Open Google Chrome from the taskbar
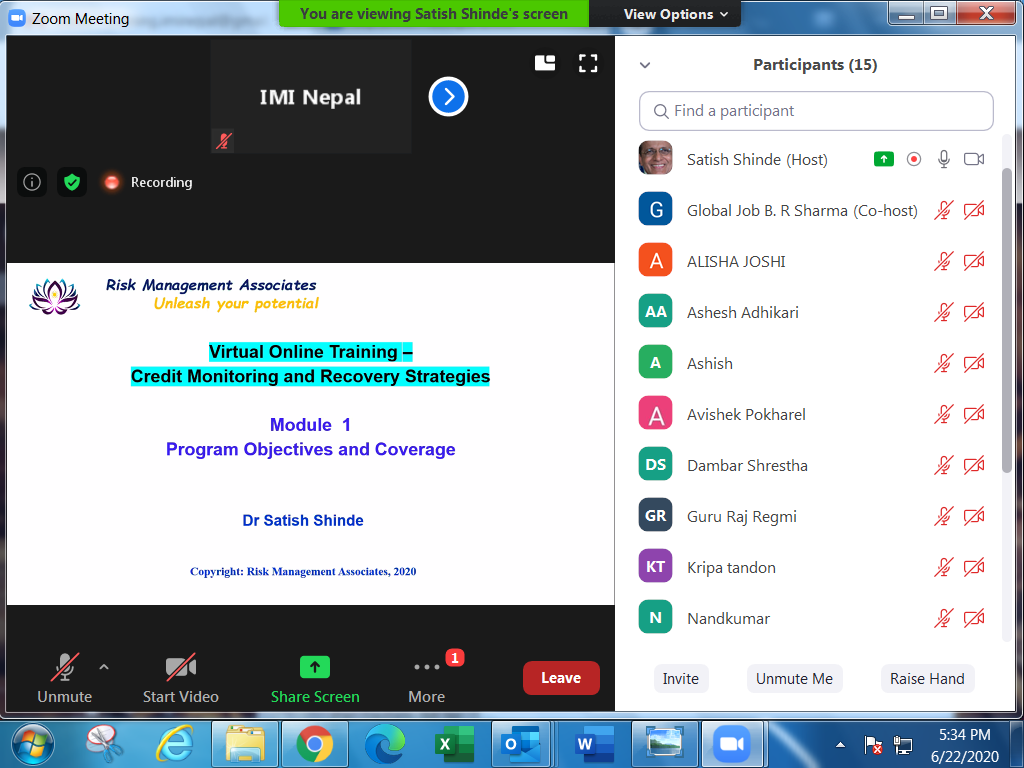Viewport: 1024px width, 768px height. pos(314,744)
